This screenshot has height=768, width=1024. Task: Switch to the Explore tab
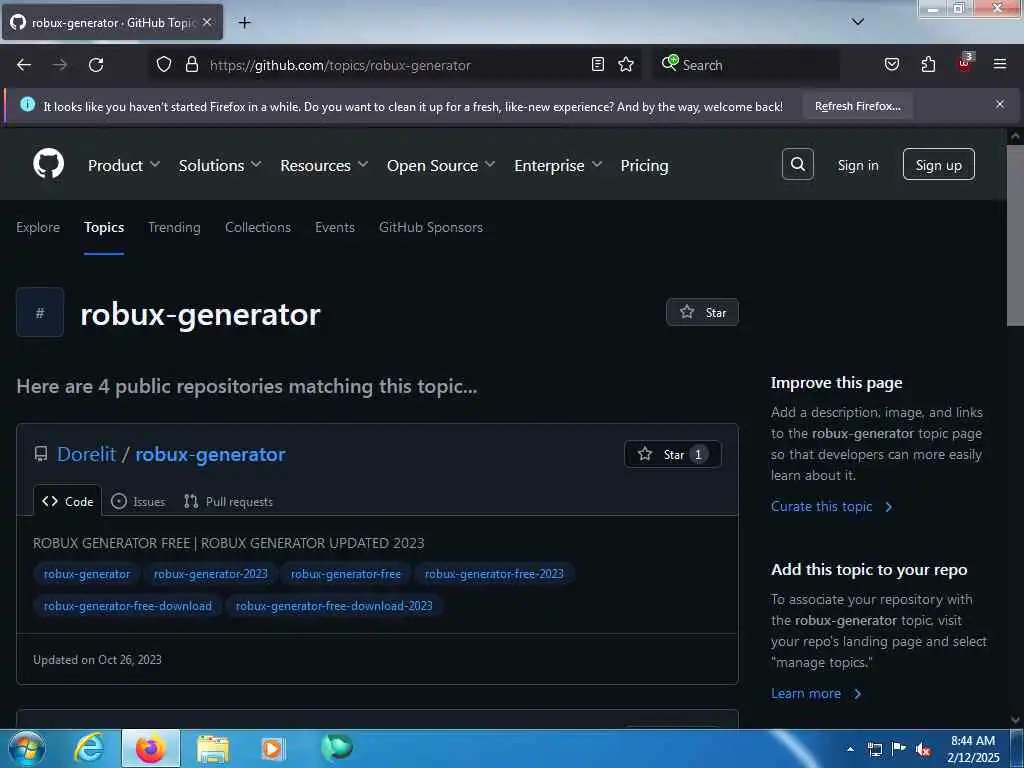(38, 227)
